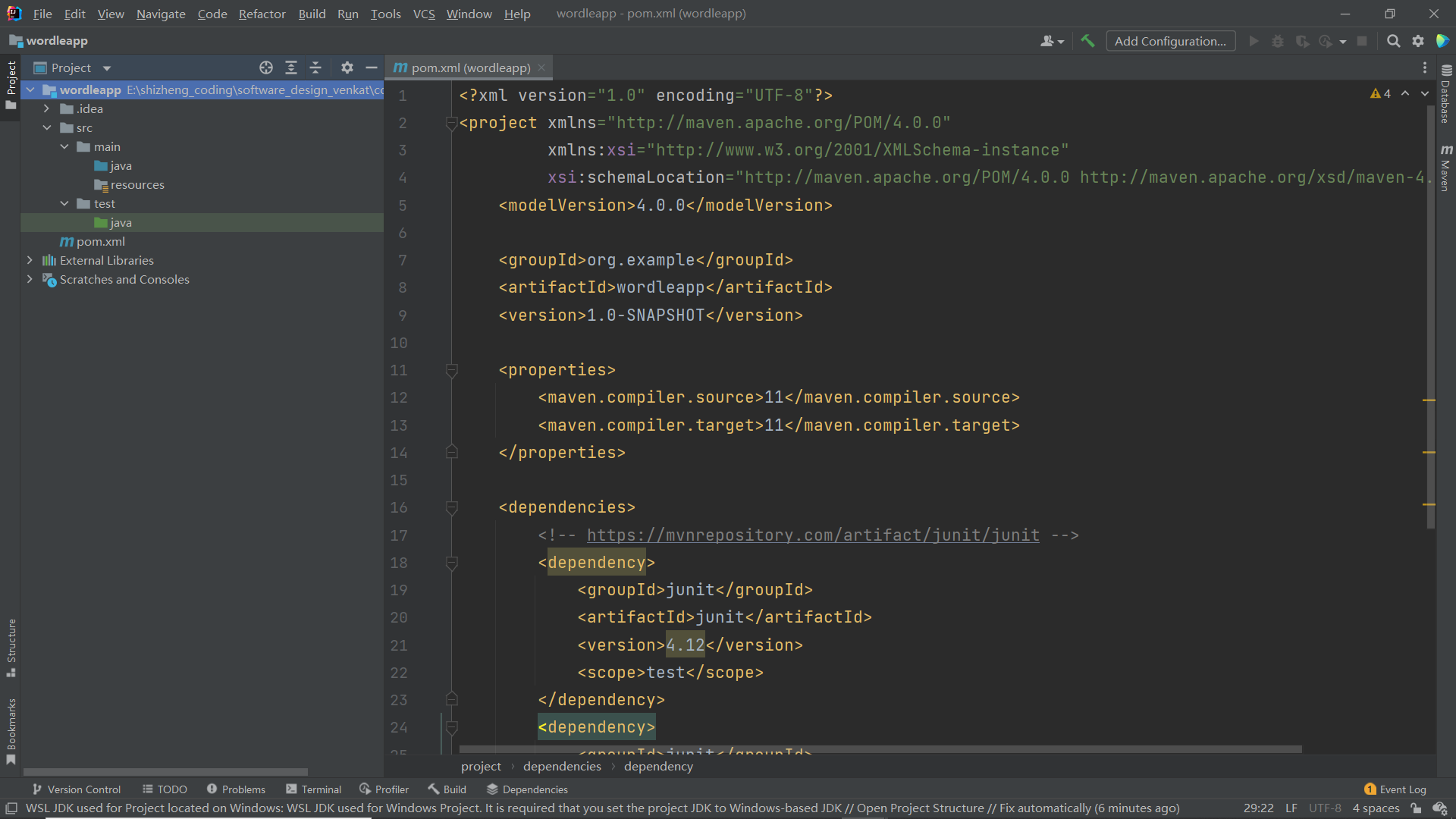Open Search Everywhere via the magnifier icon

[x=1394, y=41]
